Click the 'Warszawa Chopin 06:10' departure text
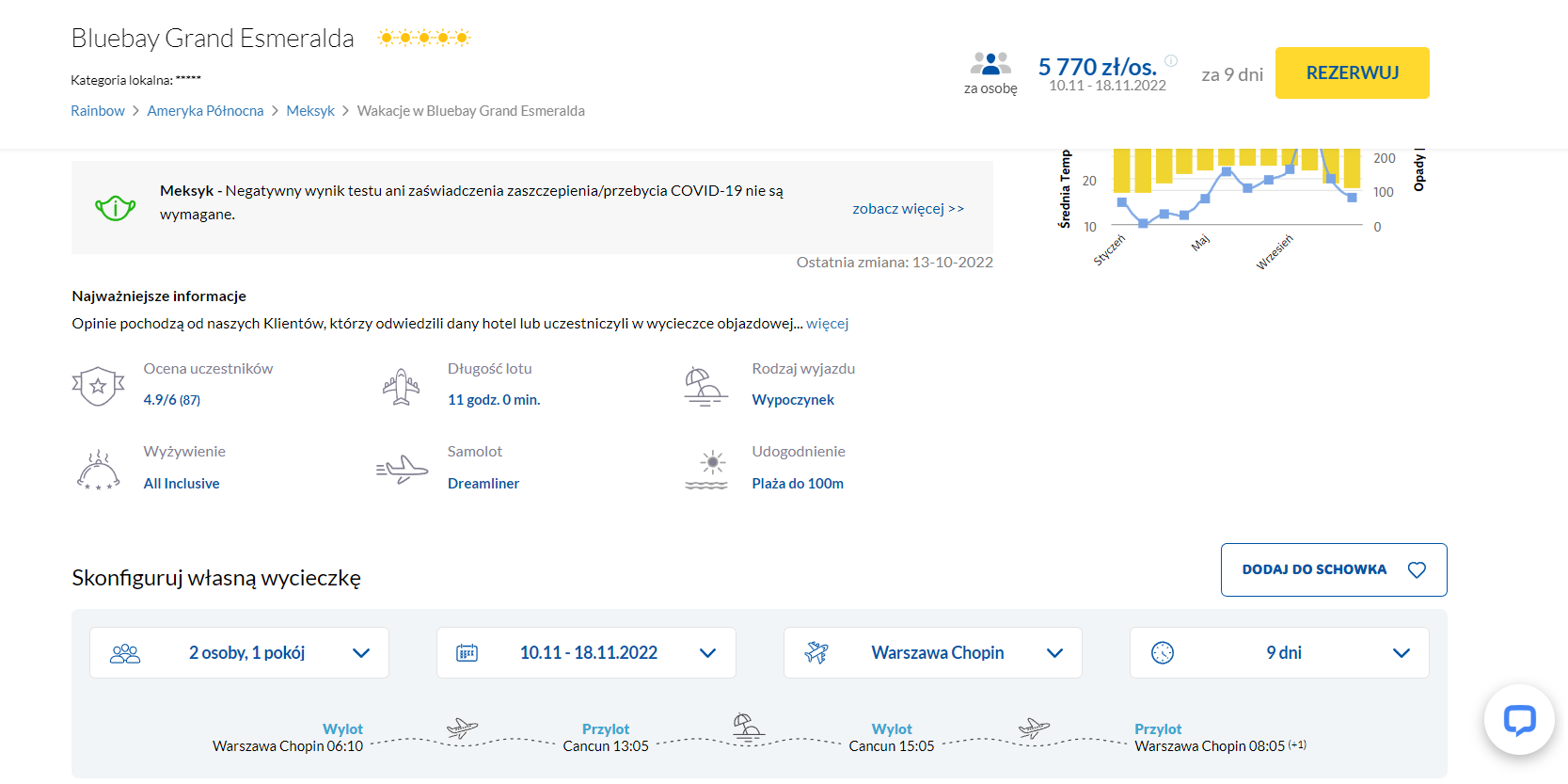The image size is (1568, 784). [288, 745]
